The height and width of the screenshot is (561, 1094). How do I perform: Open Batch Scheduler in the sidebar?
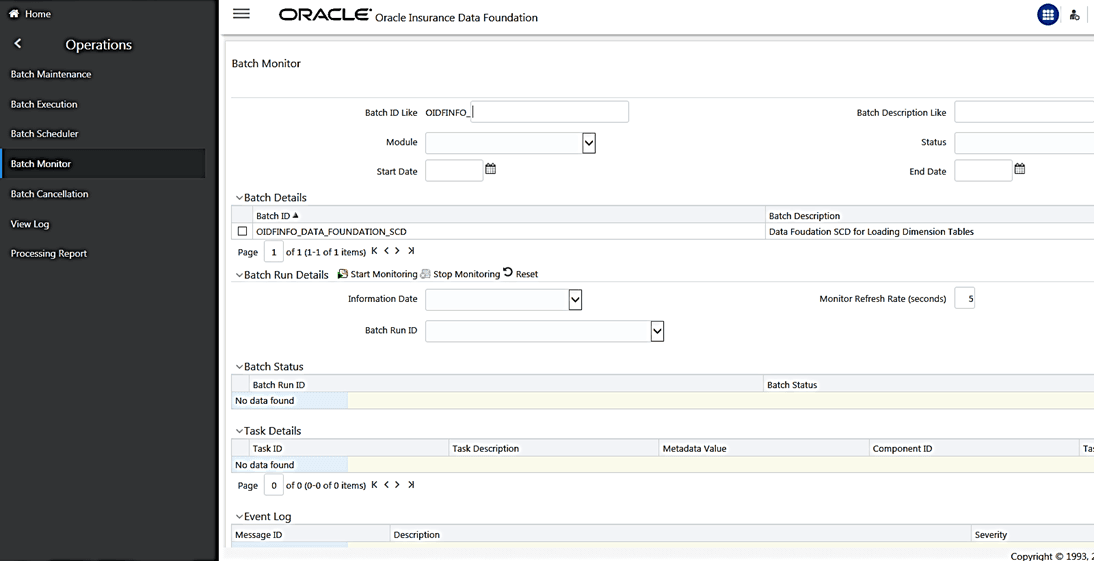[x=45, y=133]
